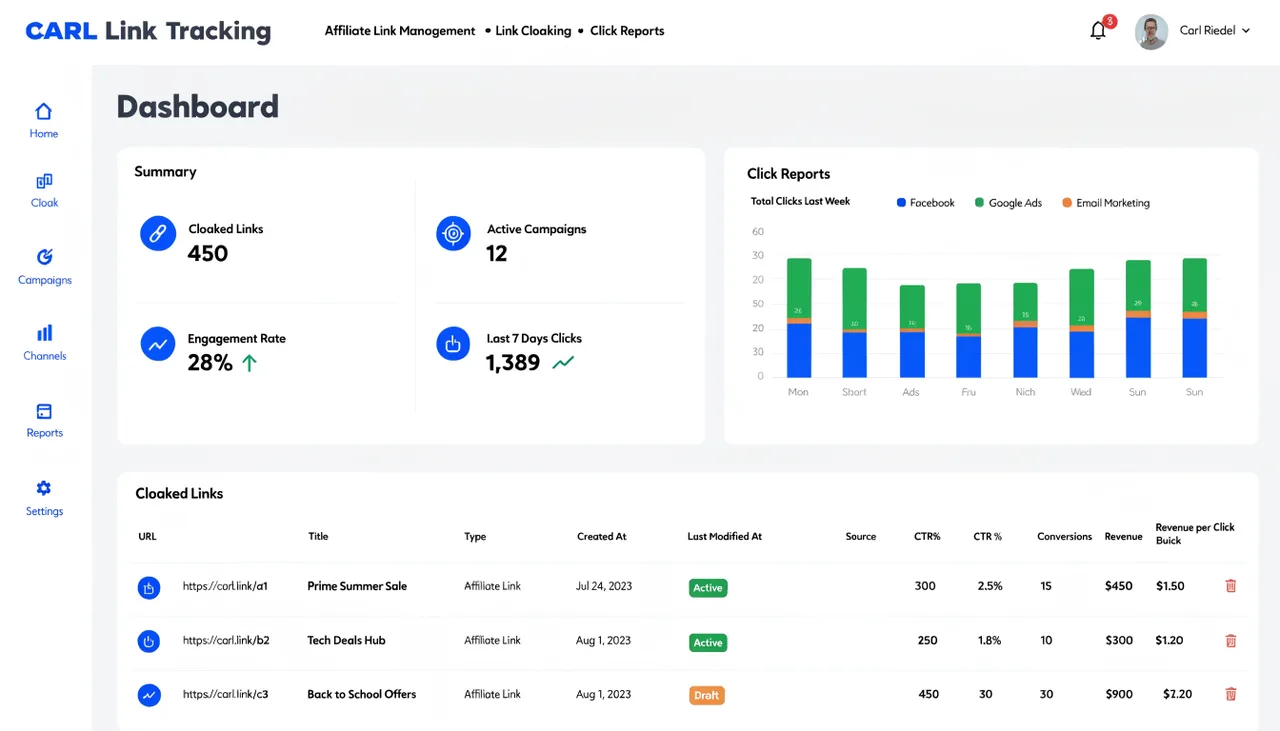
Task: Open the https://carl.link/b2 URL
Action: coord(226,640)
